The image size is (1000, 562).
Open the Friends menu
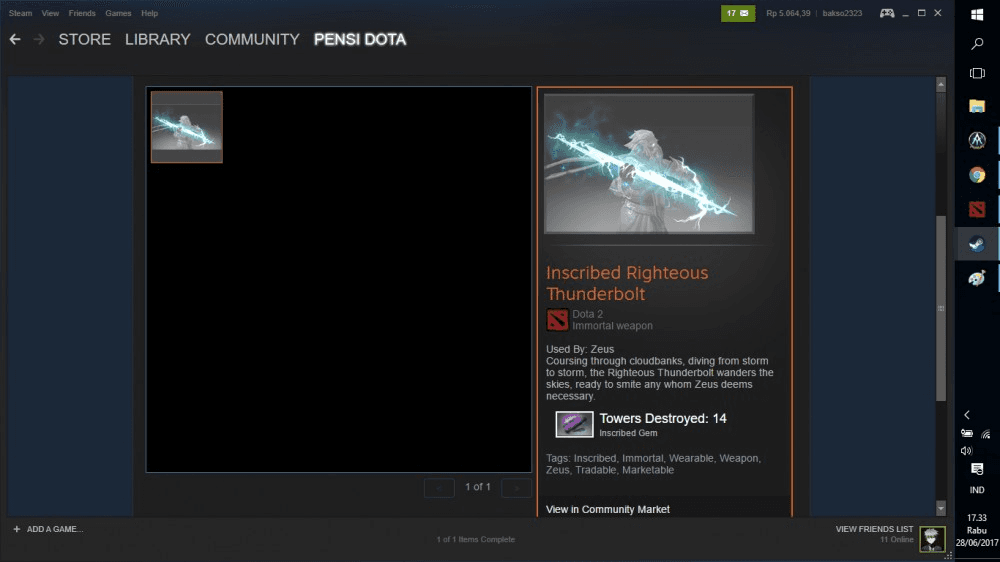[x=82, y=13]
